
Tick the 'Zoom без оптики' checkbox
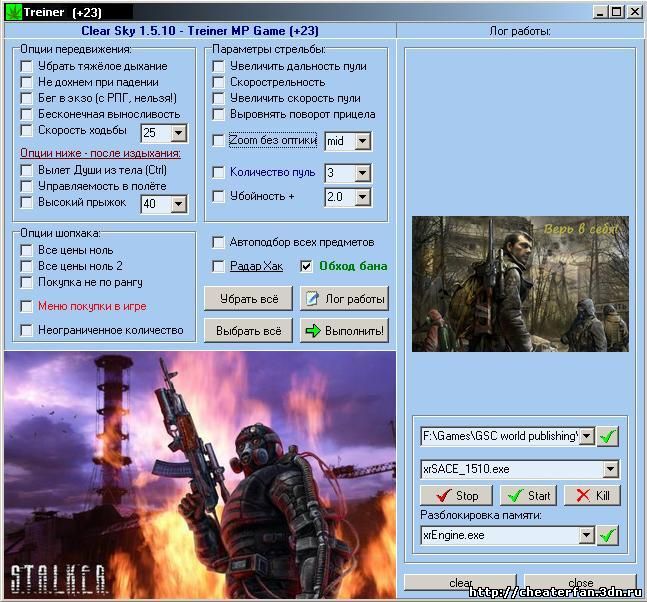pyautogui.click(x=218, y=141)
